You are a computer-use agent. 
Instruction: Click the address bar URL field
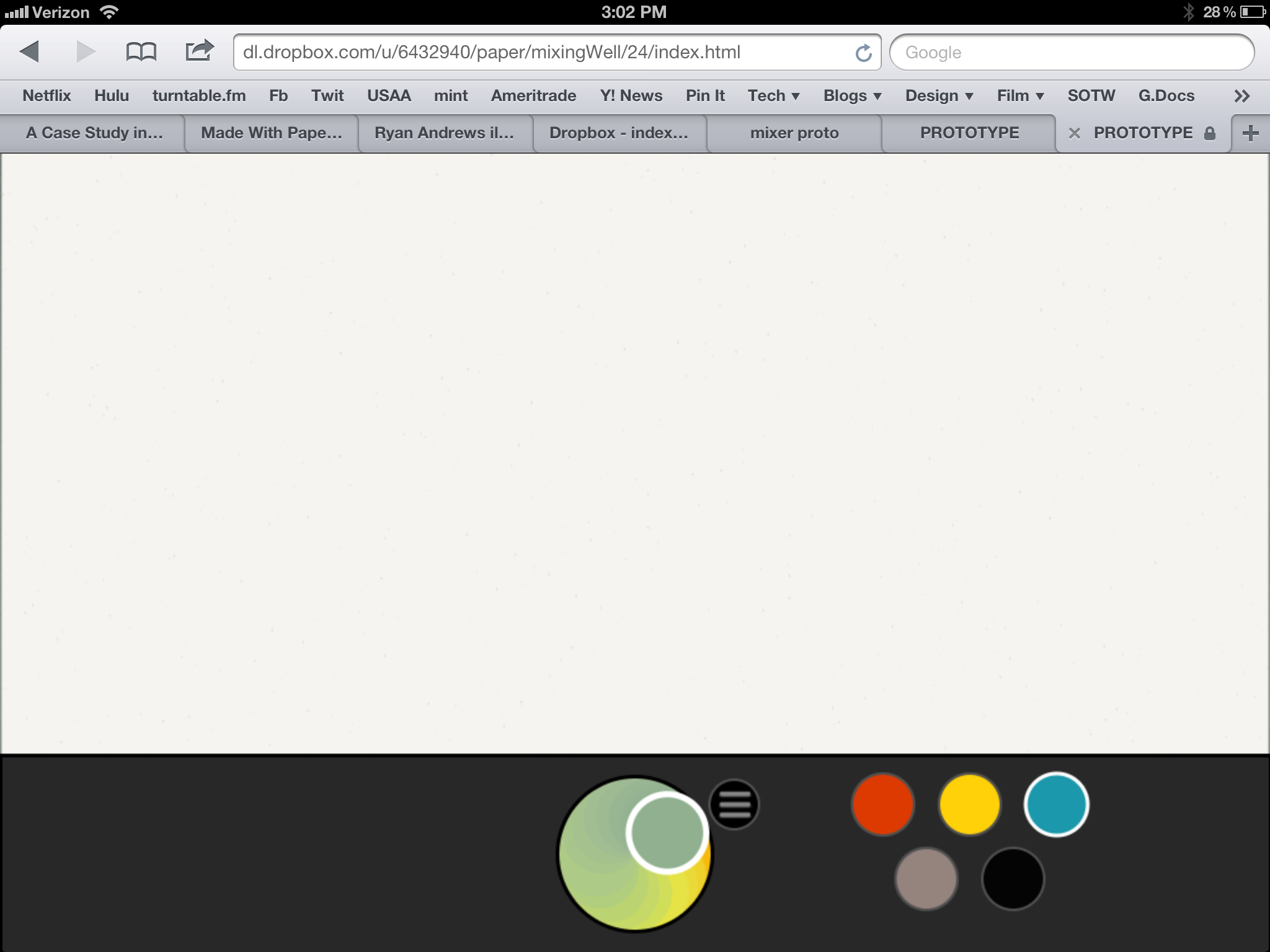[558, 52]
